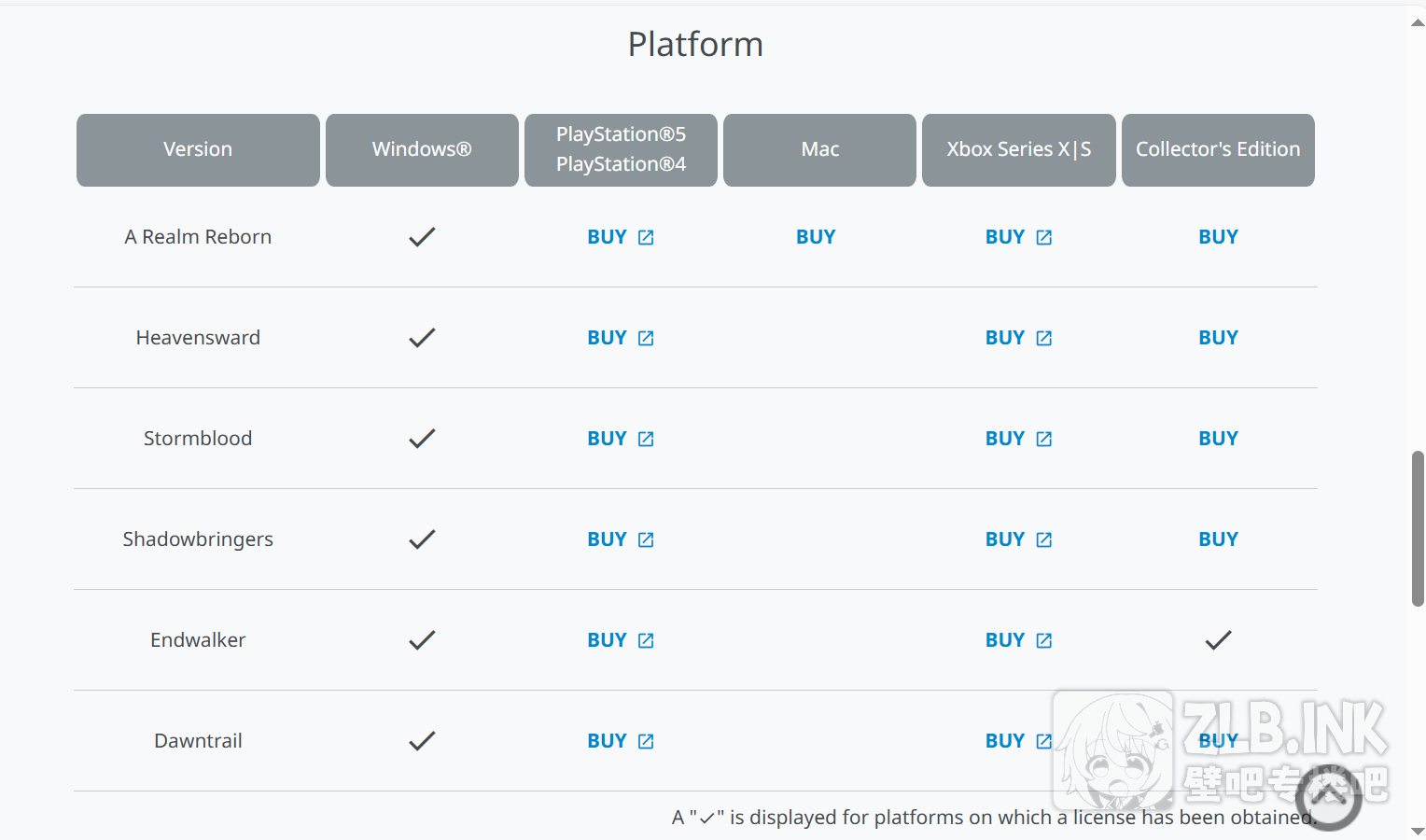Buy A Realm Reborn for Mac
The height and width of the screenshot is (840, 1426).
(x=816, y=237)
